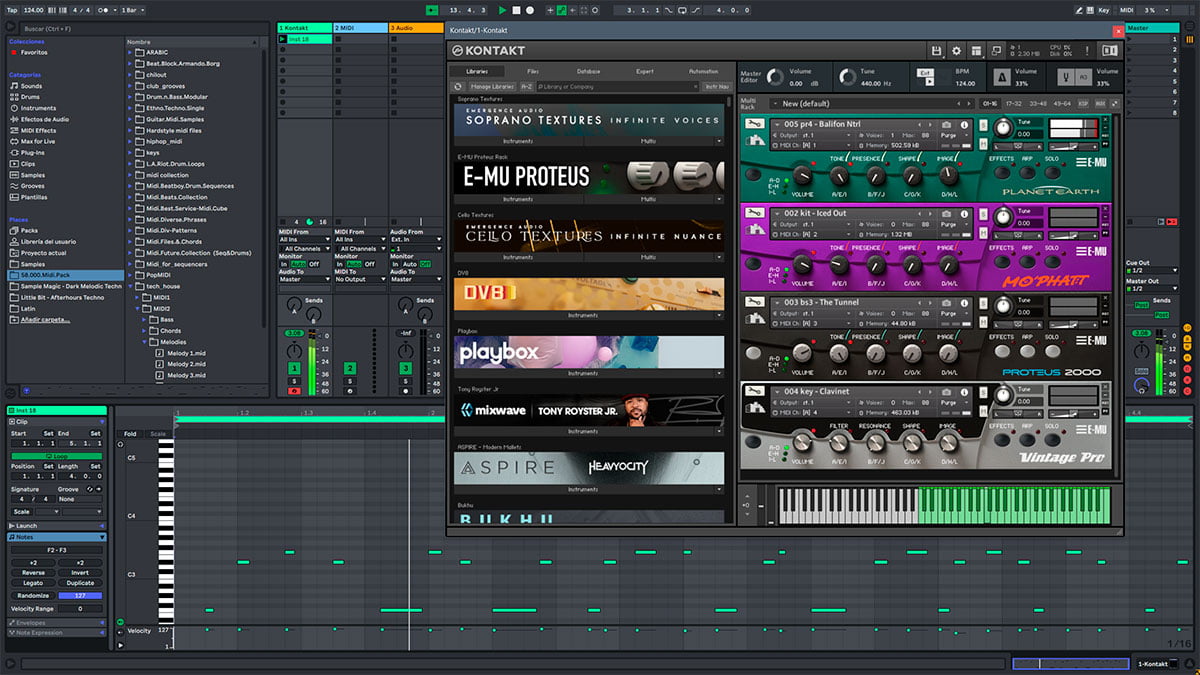Adjust VOLUME knob on 005 pr4 Balifon
The image size is (1200, 675).
point(802,174)
